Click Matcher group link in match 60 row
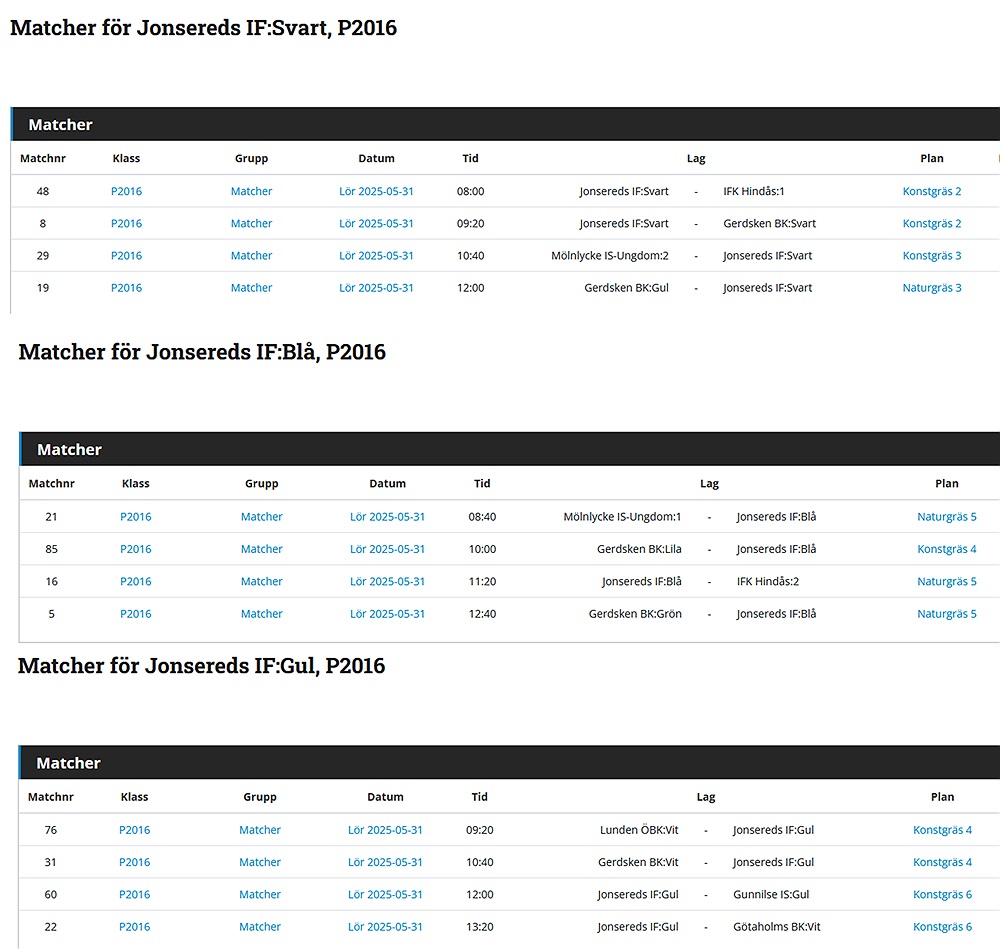This screenshot has height=949, width=1000. pyautogui.click(x=260, y=894)
